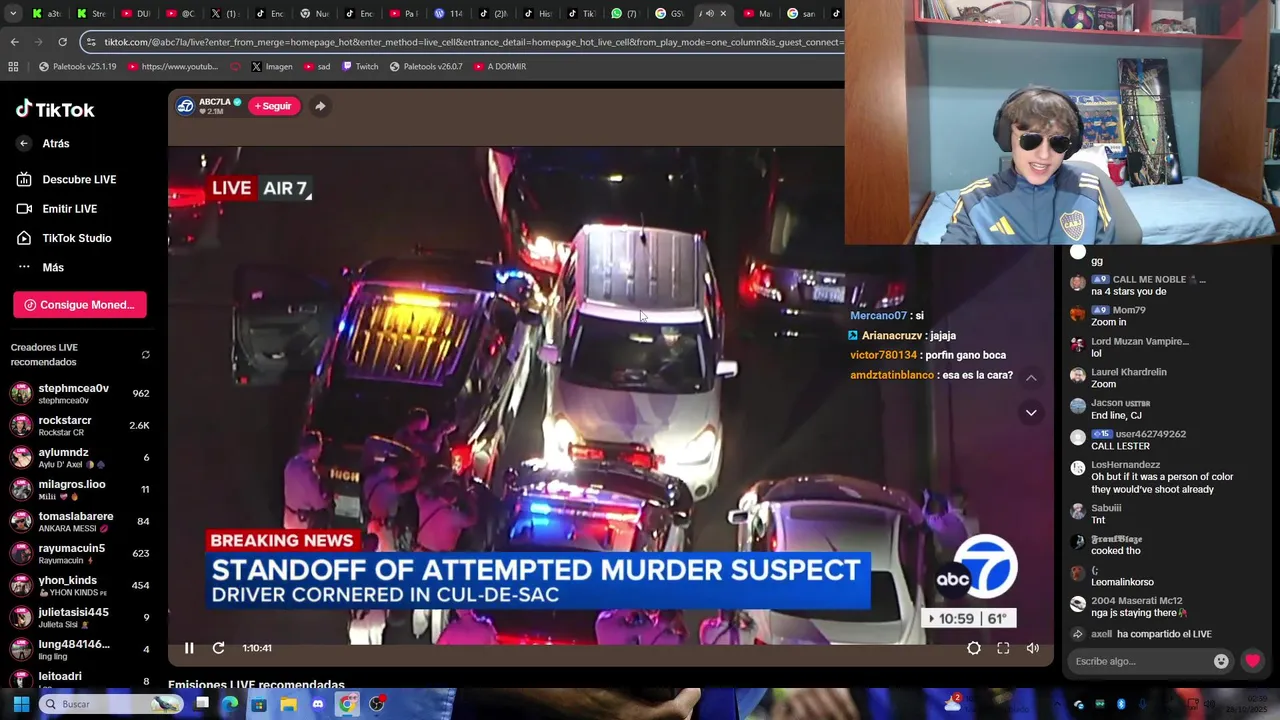
Task: Open lung484146 recommended live
Action: pyautogui.click(x=80, y=649)
